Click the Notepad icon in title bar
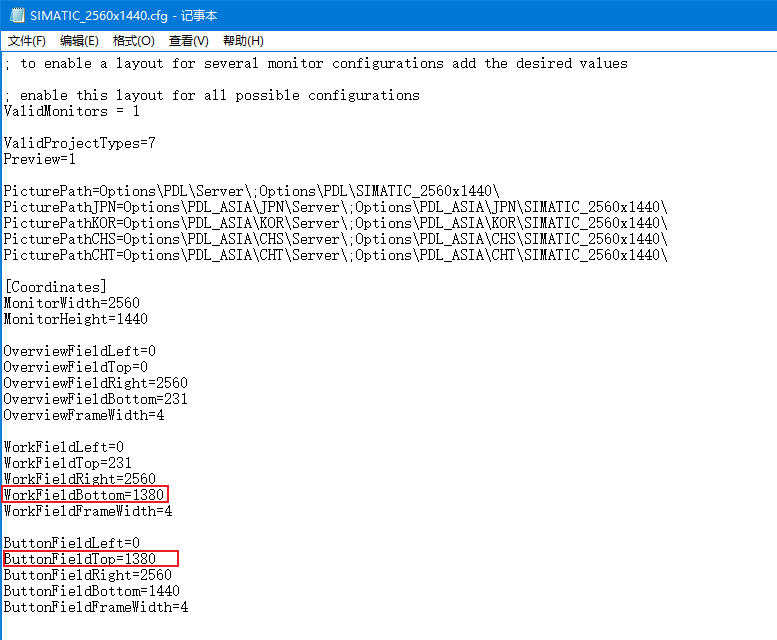Viewport: 777px width, 640px height. click(x=16, y=15)
